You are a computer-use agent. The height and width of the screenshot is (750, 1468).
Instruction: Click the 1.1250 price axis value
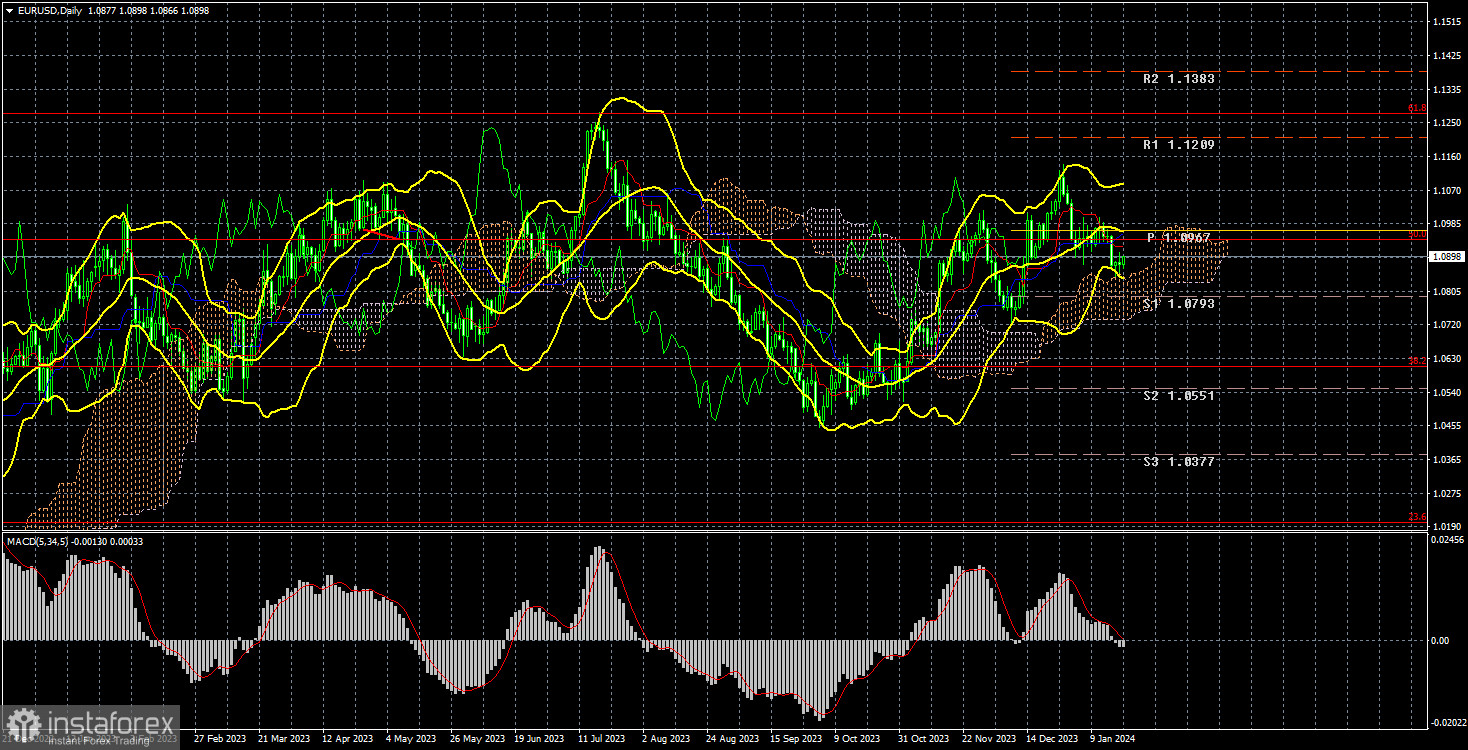click(1447, 123)
